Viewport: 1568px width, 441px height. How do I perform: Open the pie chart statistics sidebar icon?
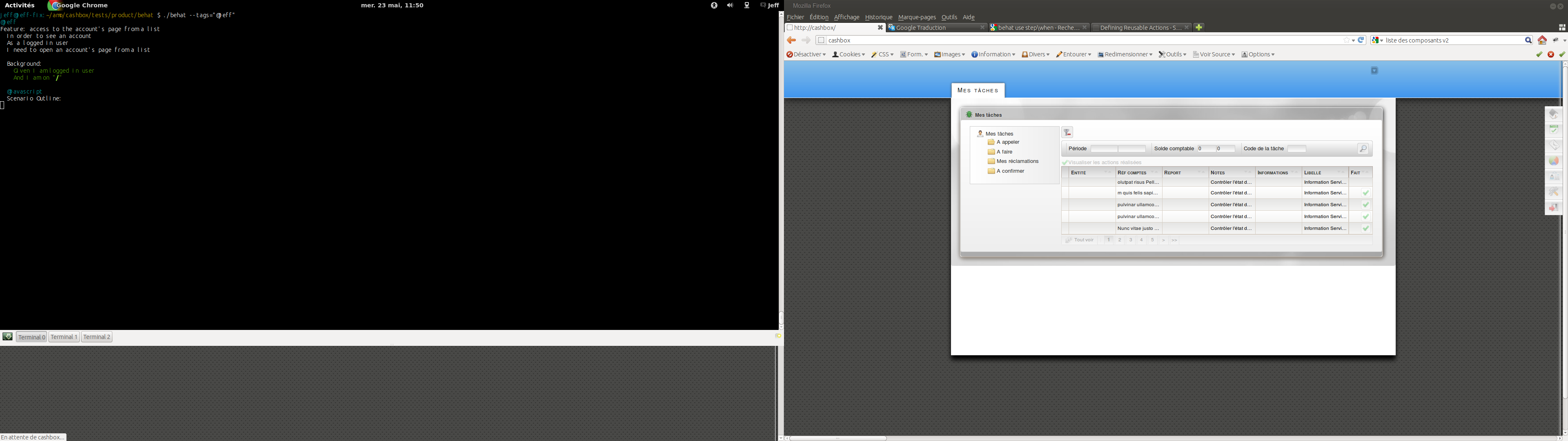tap(1554, 161)
